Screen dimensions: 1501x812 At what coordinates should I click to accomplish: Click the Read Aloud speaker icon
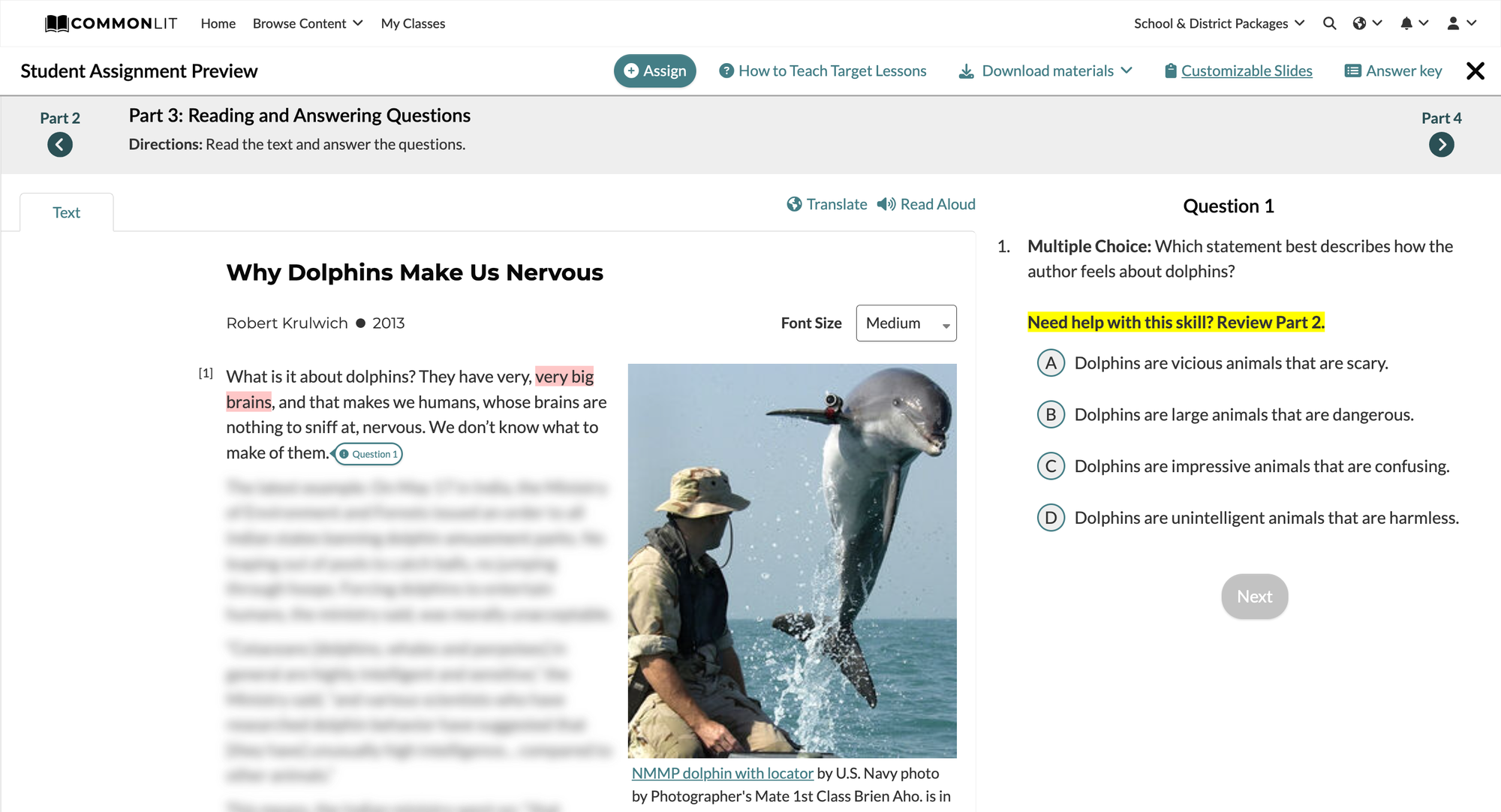tap(886, 204)
